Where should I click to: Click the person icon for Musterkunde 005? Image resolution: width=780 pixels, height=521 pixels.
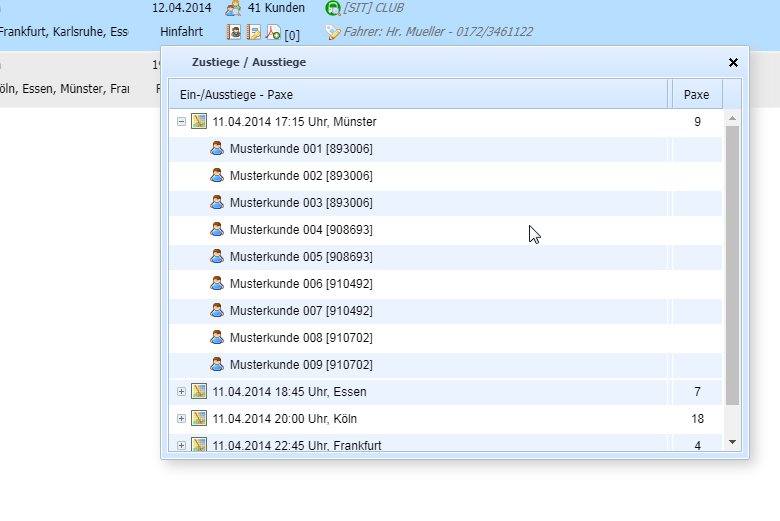point(217,257)
